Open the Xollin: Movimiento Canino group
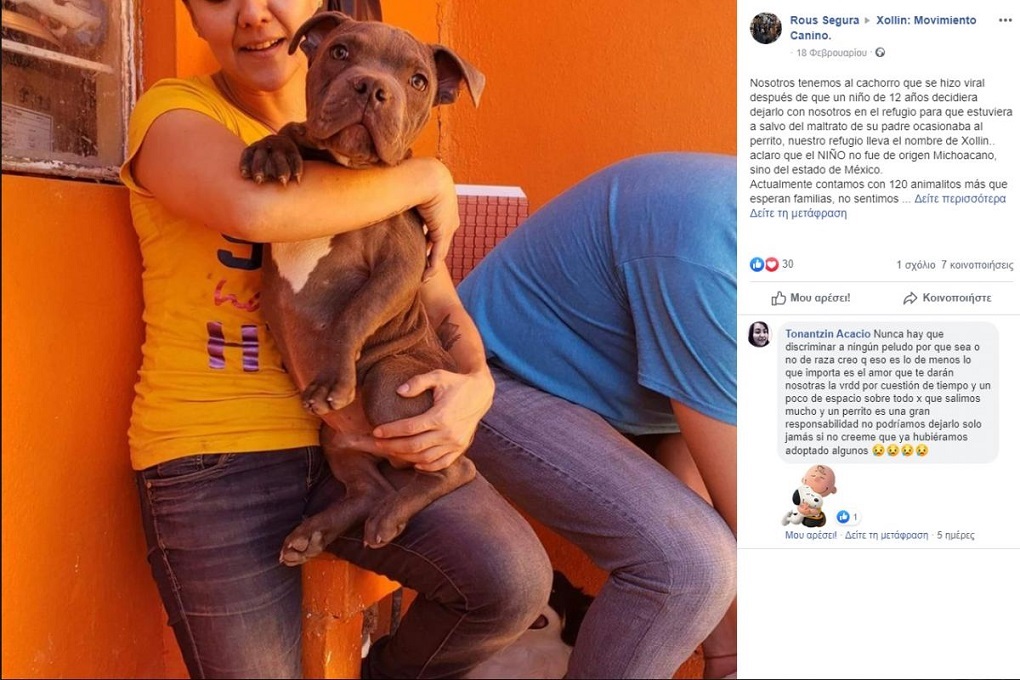The height and width of the screenshot is (680, 1020). click(x=883, y=28)
